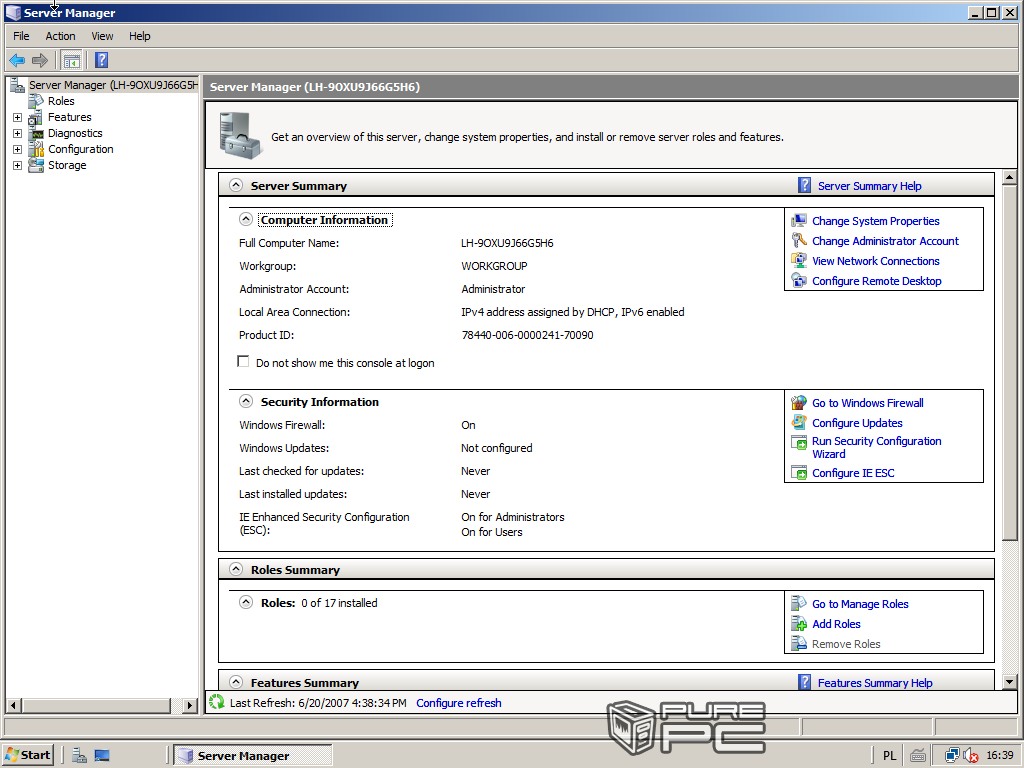
Task: Click the Roles icon in the tree
Action: (x=36, y=101)
